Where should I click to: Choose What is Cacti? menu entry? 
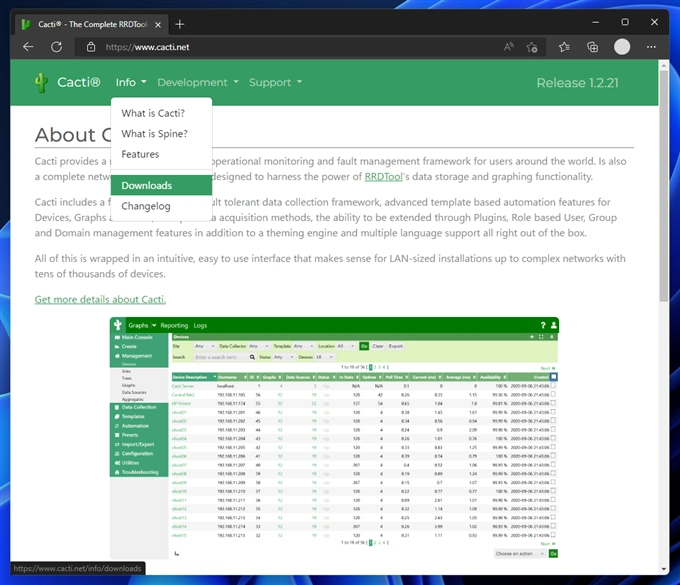click(161, 113)
